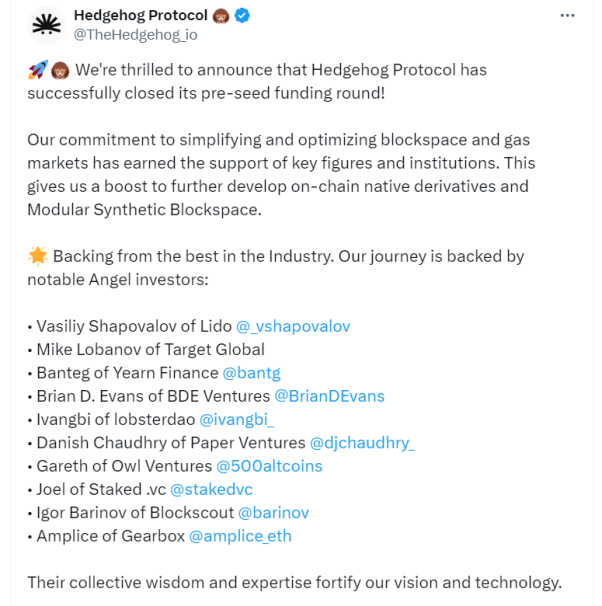Go to the @djchaudhry_ profile mention
This screenshot has width=602, height=606.
pyautogui.click(x=362, y=443)
